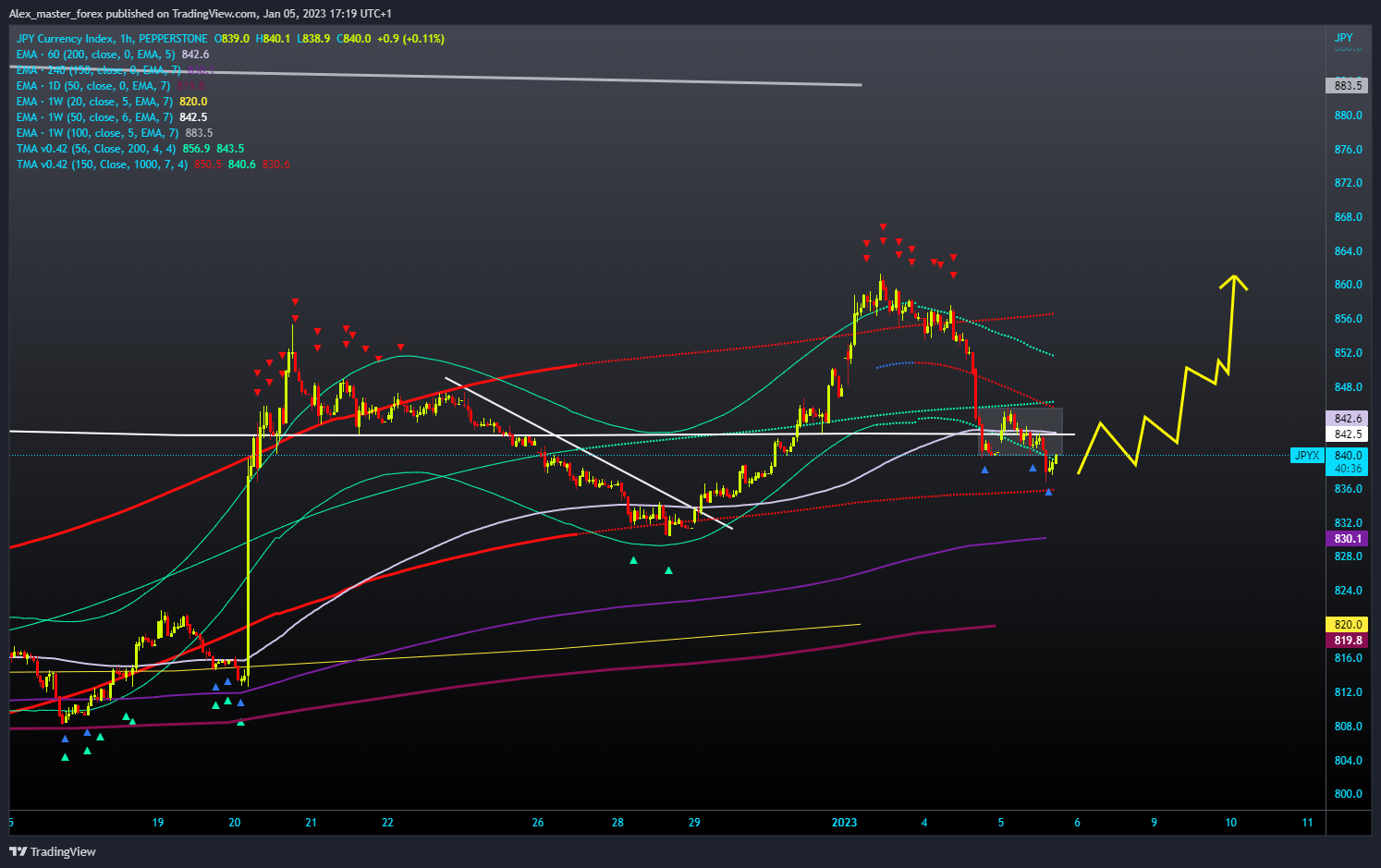Screen dimensions: 1381x868
Task: Click the 864.0 price axis label
Action: point(1348,251)
